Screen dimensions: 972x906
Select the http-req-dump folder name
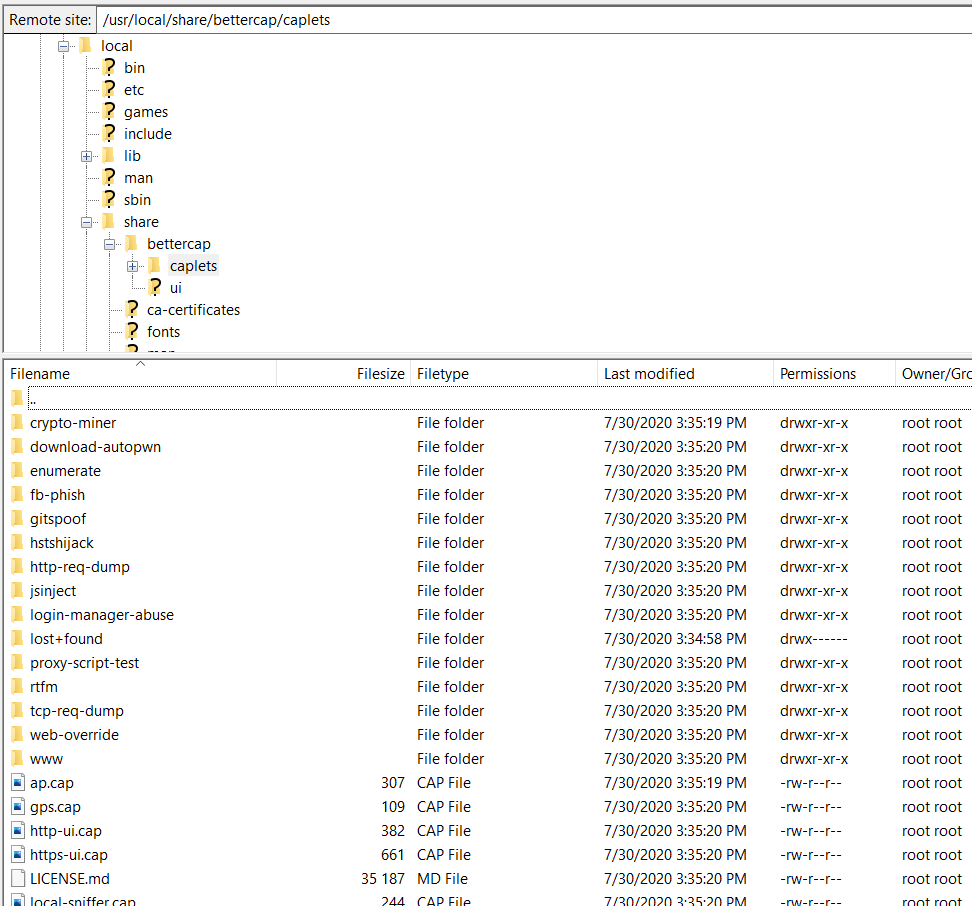pos(80,567)
